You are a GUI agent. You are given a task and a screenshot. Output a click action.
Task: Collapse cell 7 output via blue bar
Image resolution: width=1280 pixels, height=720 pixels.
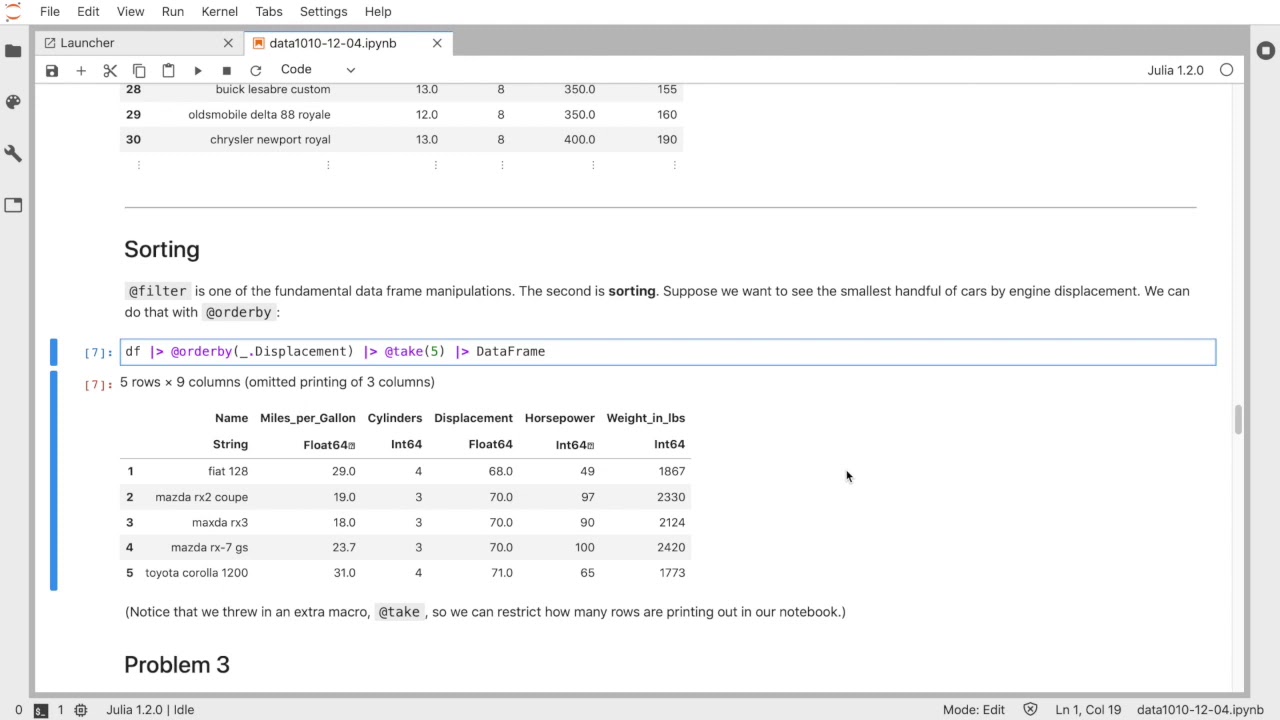pyautogui.click(x=54, y=480)
